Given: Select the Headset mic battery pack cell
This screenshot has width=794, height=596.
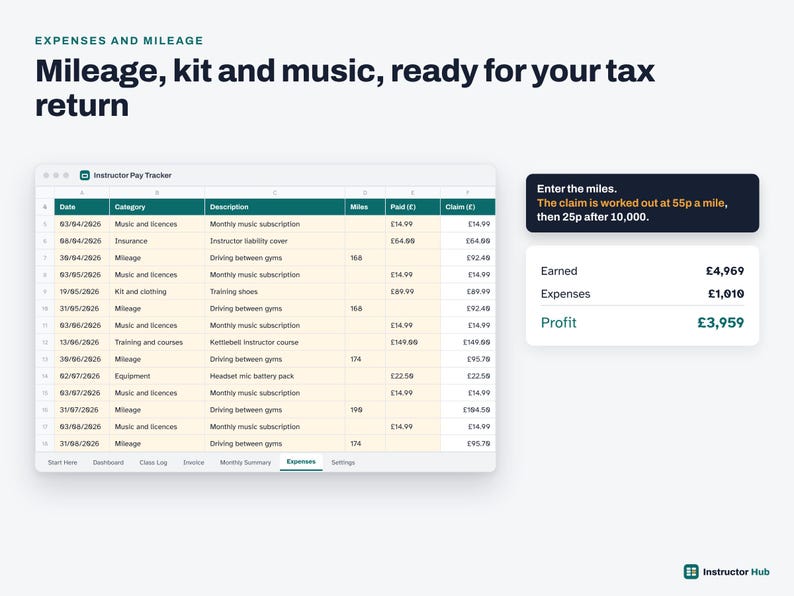Looking at the screenshot, I should pos(275,376).
